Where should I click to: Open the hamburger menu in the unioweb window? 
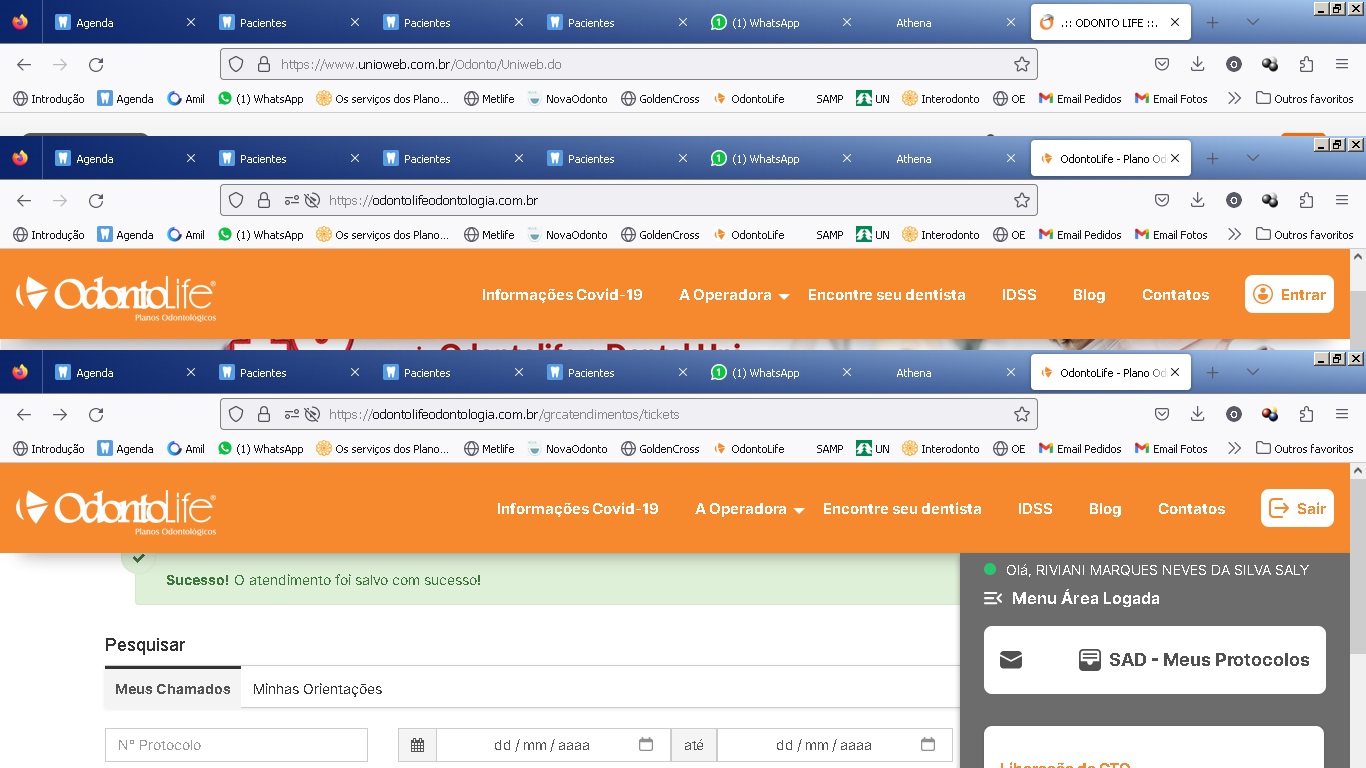[1342, 64]
